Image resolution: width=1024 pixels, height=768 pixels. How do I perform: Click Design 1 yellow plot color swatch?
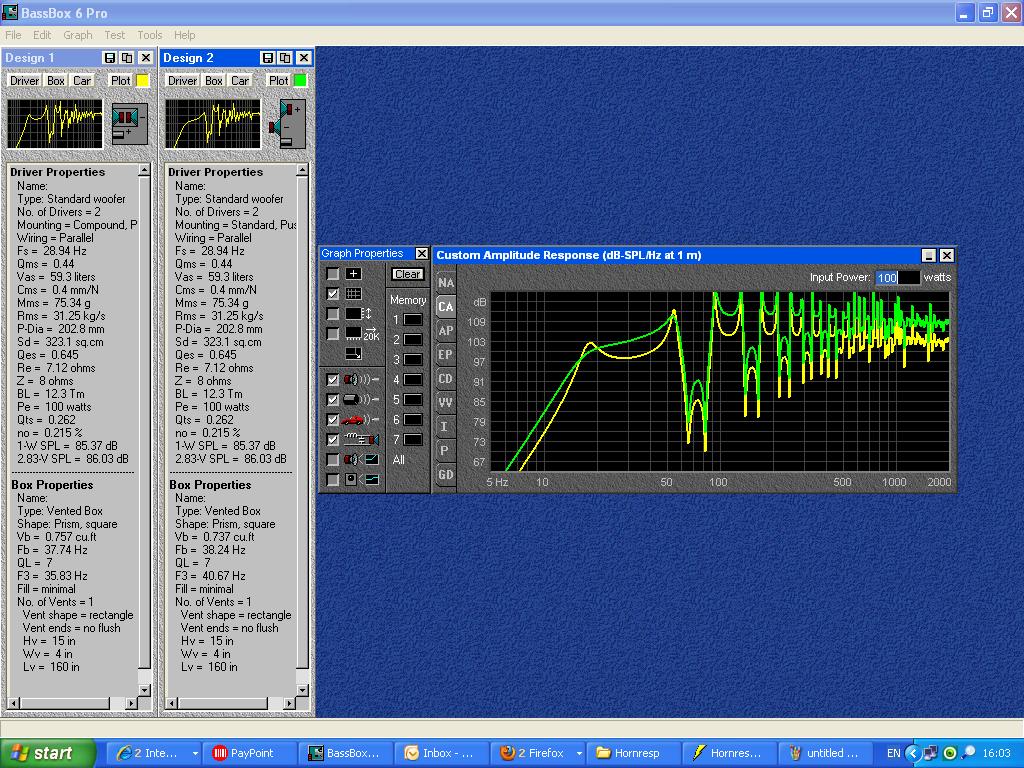point(142,80)
